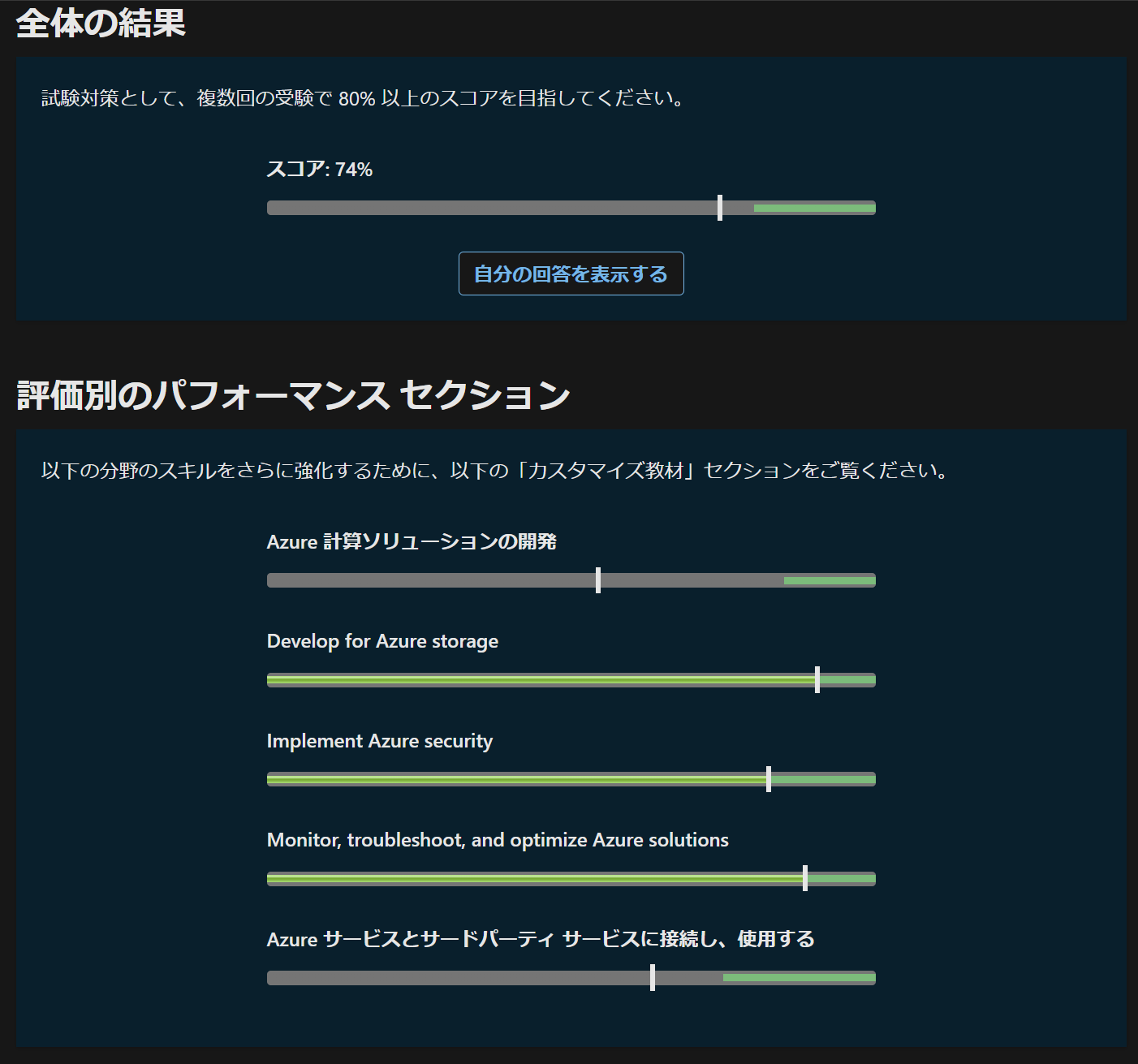This screenshot has height=1064, width=1138.
Task: Click the 評価別のパフォーマンス セクション heading
Action: pyautogui.click(x=293, y=395)
